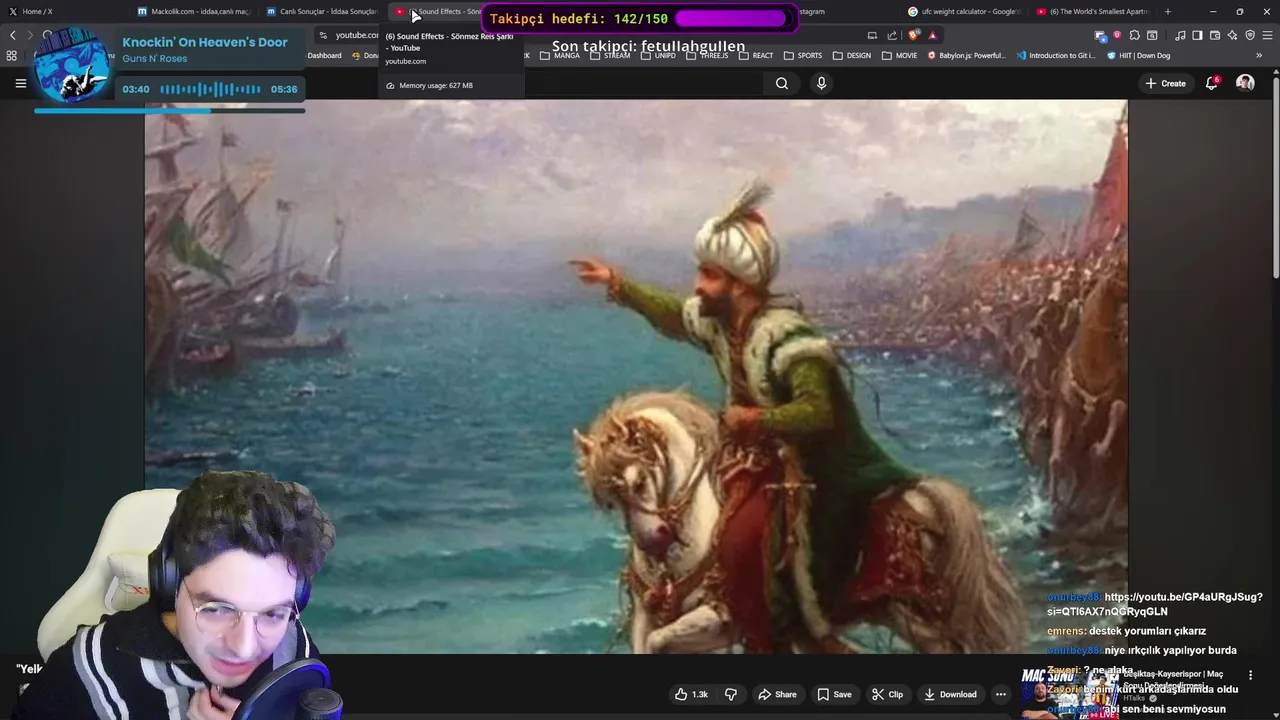Image resolution: width=1280 pixels, height=720 pixels.
Task: Like the video with 1.3k likes
Action: click(x=691, y=694)
